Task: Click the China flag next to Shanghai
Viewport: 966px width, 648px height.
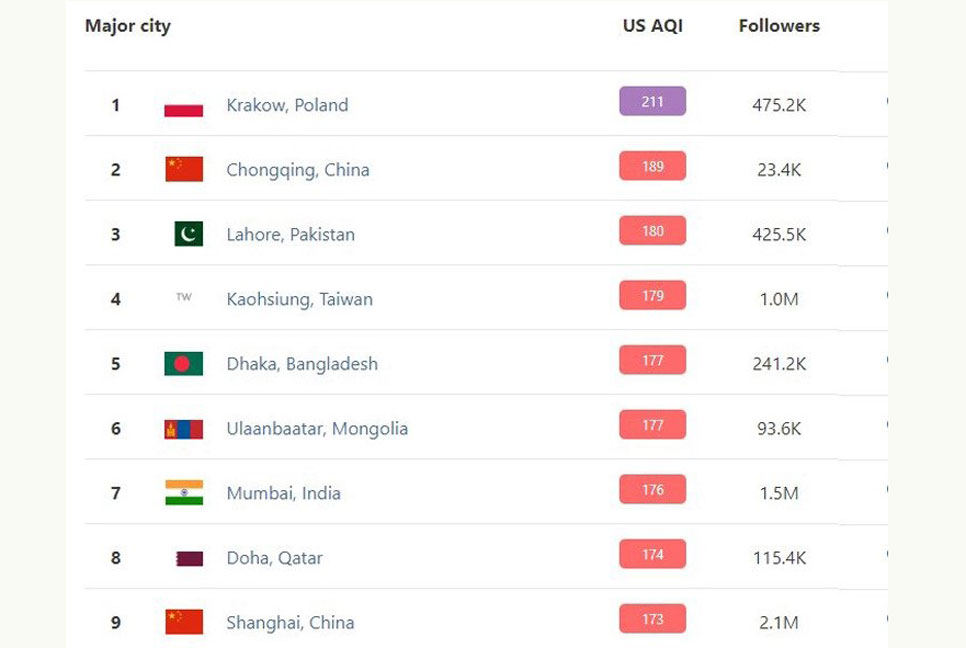Action: click(184, 622)
